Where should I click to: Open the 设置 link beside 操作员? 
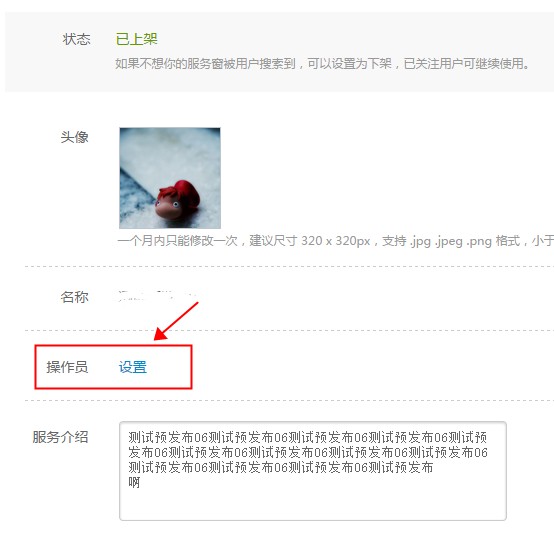[132, 367]
